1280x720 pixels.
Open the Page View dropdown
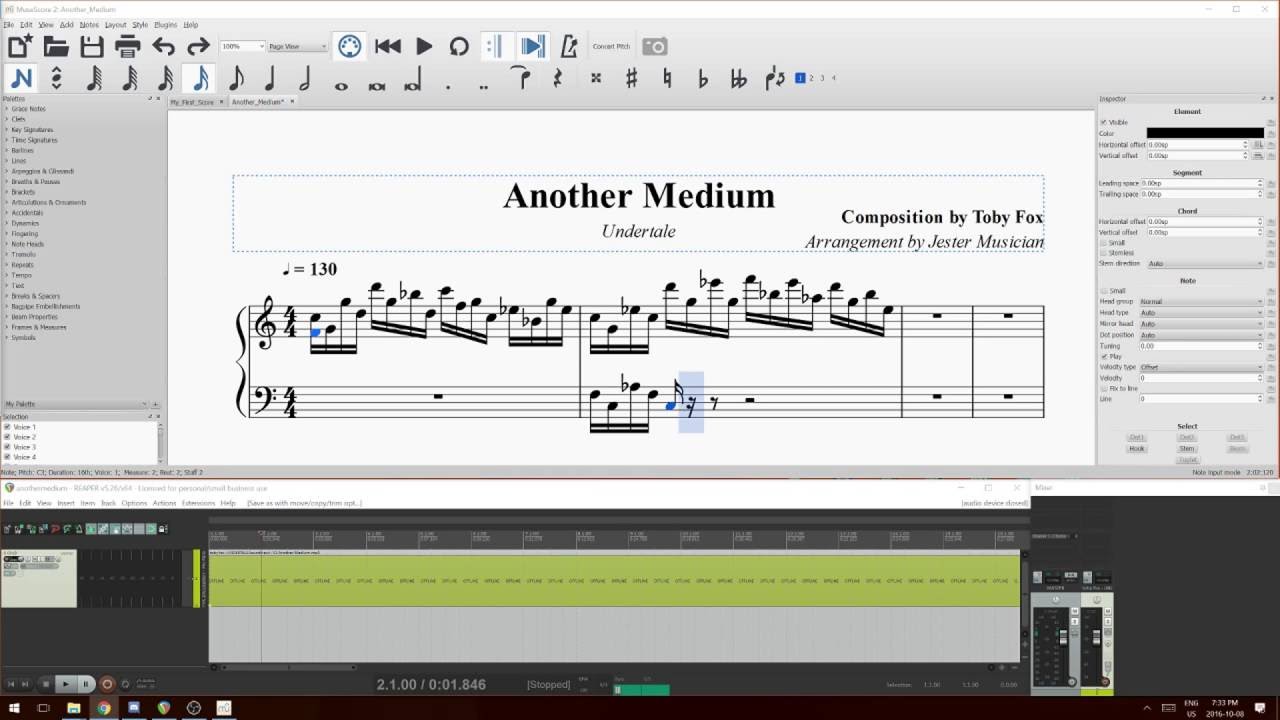coord(298,46)
